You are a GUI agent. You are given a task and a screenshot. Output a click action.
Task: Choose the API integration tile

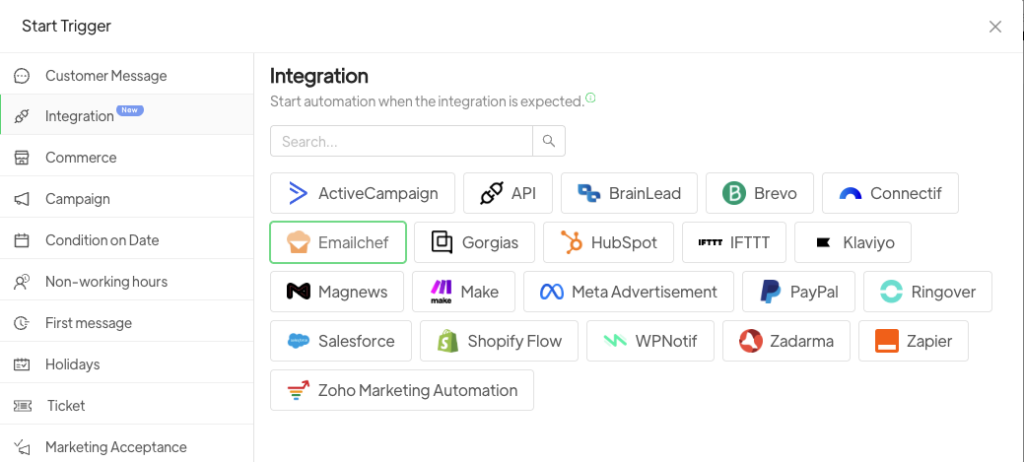(507, 193)
